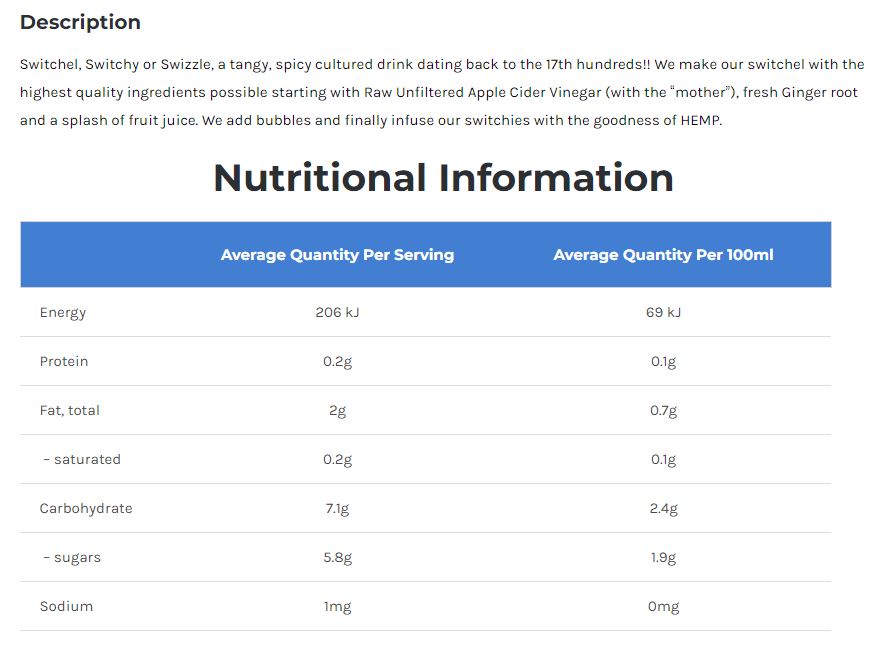Screen dimensions: 888x650
Task: Click the 2g total fat value
Action: coord(337,411)
